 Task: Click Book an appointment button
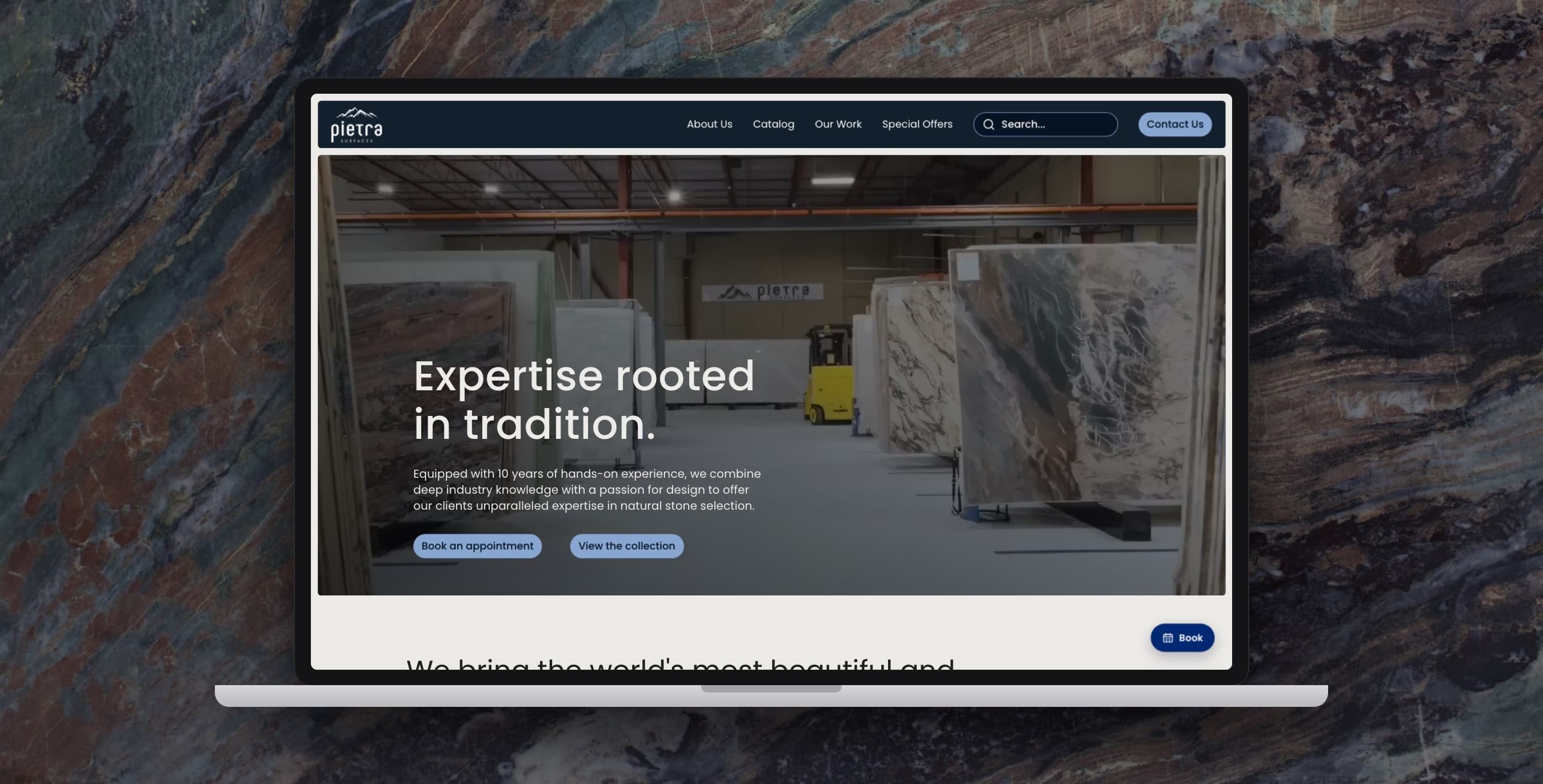(x=477, y=546)
